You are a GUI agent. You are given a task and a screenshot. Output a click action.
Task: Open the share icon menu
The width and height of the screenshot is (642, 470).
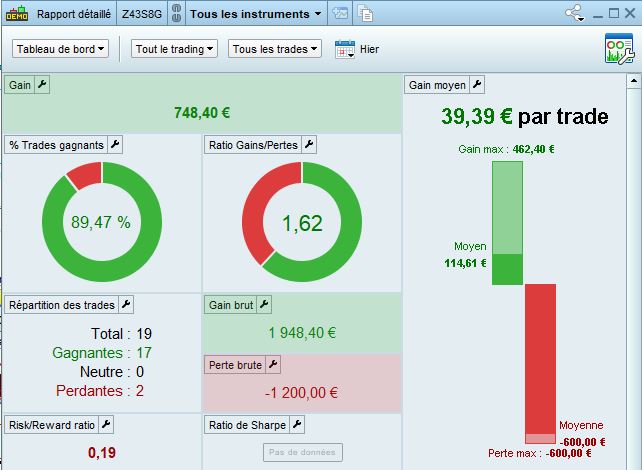[574, 13]
